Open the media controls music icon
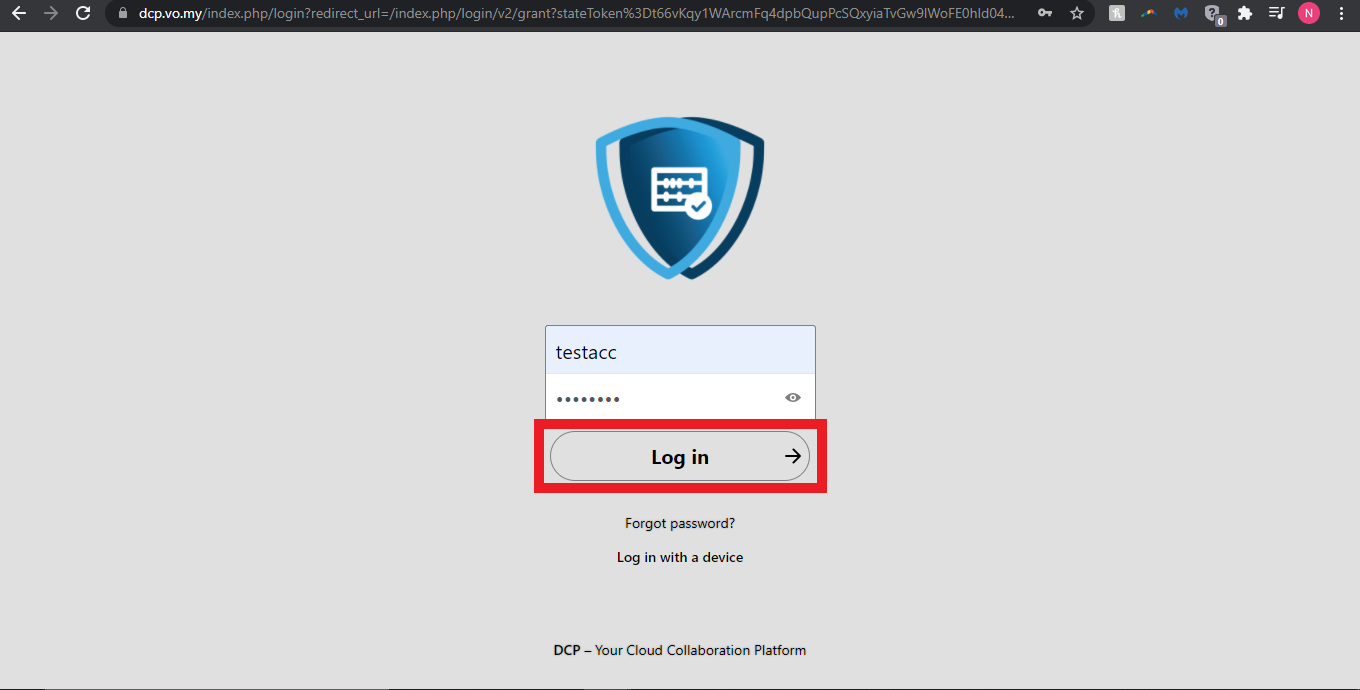The height and width of the screenshot is (690, 1360). coord(1276,14)
